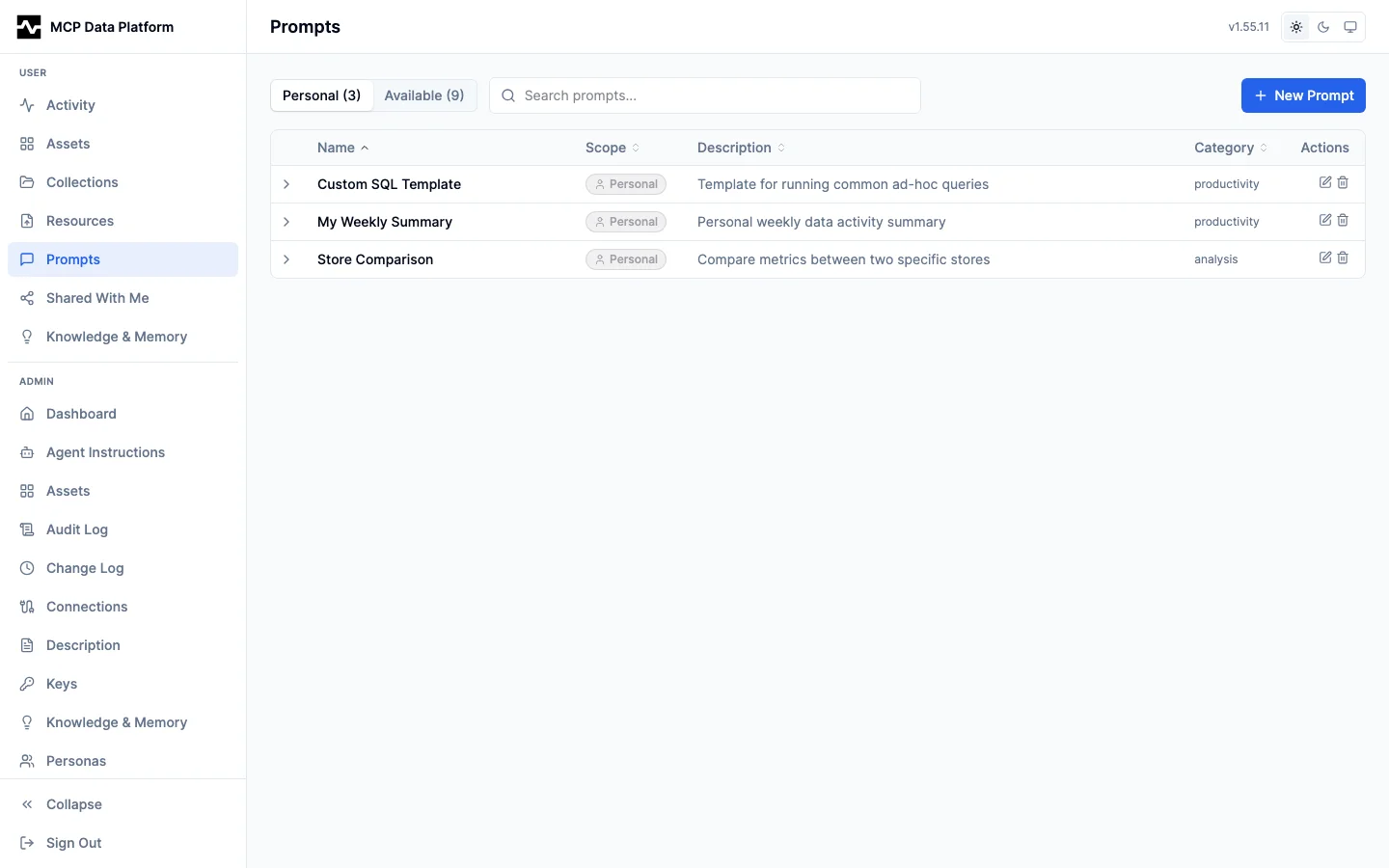The image size is (1389, 868).
Task: Sign Out of the platform
Action: point(73,843)
